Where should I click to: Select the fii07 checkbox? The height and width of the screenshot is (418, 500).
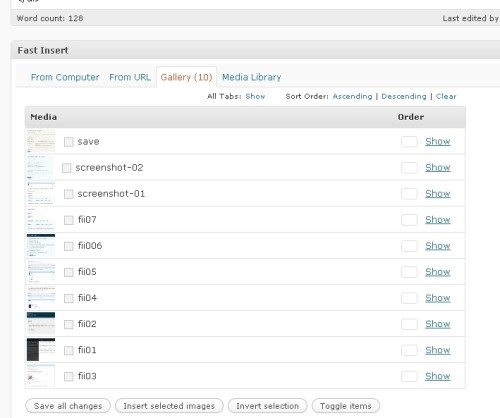[x=69, y=220]
